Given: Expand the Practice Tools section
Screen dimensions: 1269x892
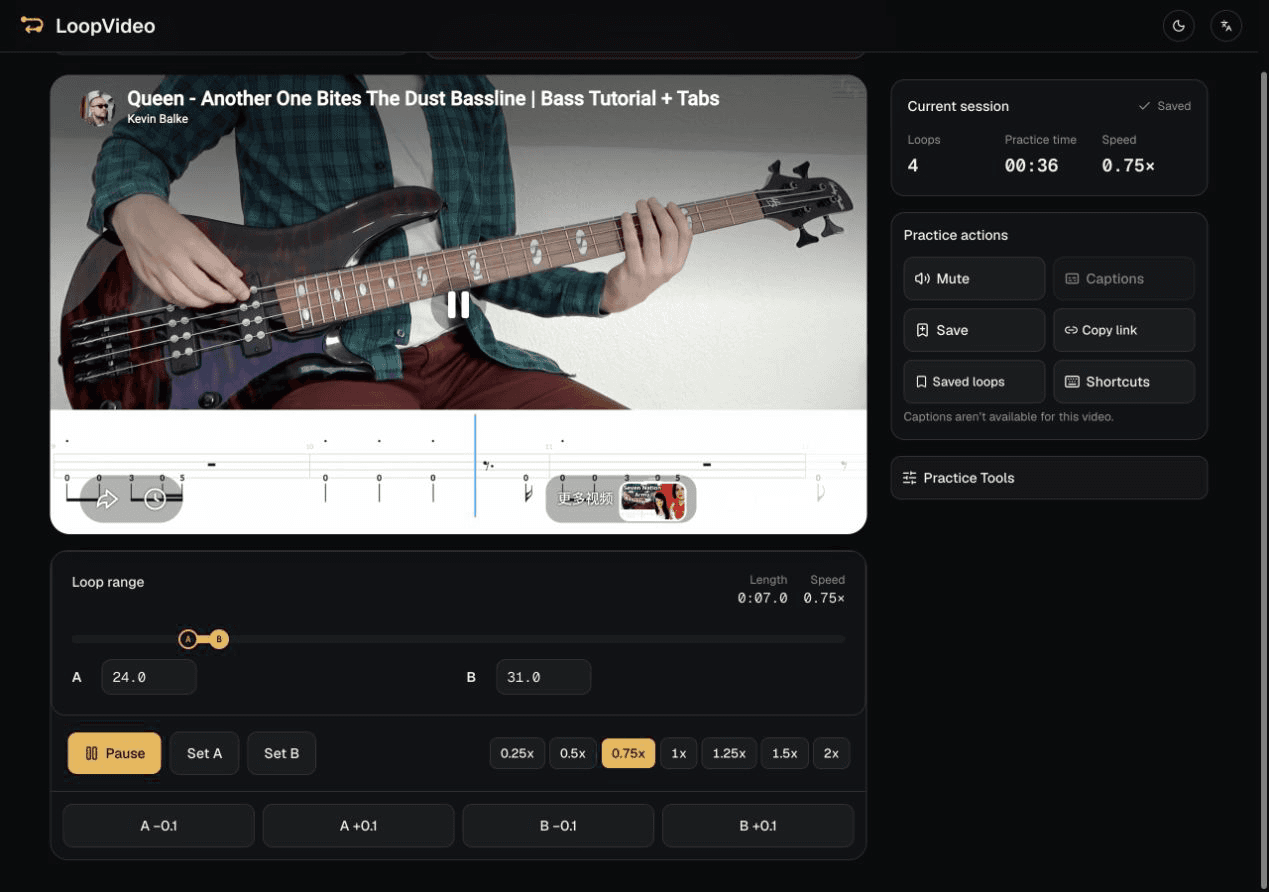Looking at the screenshot, I should click(1049, 478).
